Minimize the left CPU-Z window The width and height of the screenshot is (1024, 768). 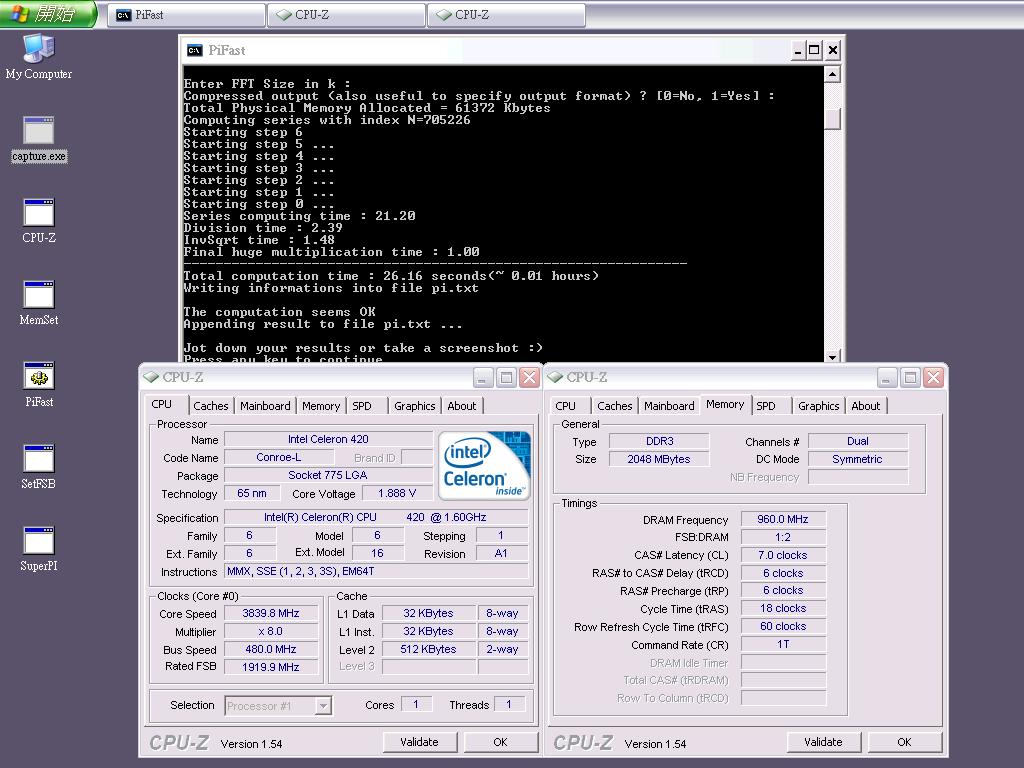pos(483,377)
